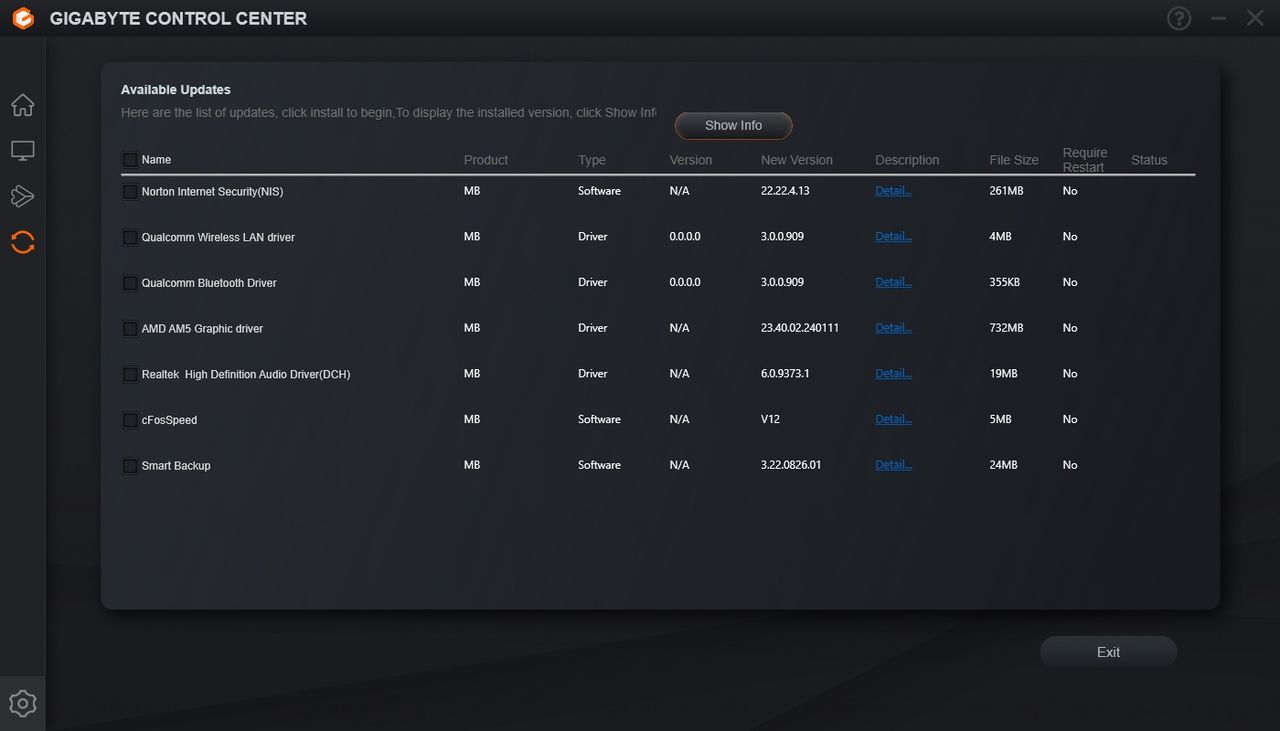This screenshot has height=731, width=1280.
Task: Open the monitor display section icon
Action: [x=22, y=151]
